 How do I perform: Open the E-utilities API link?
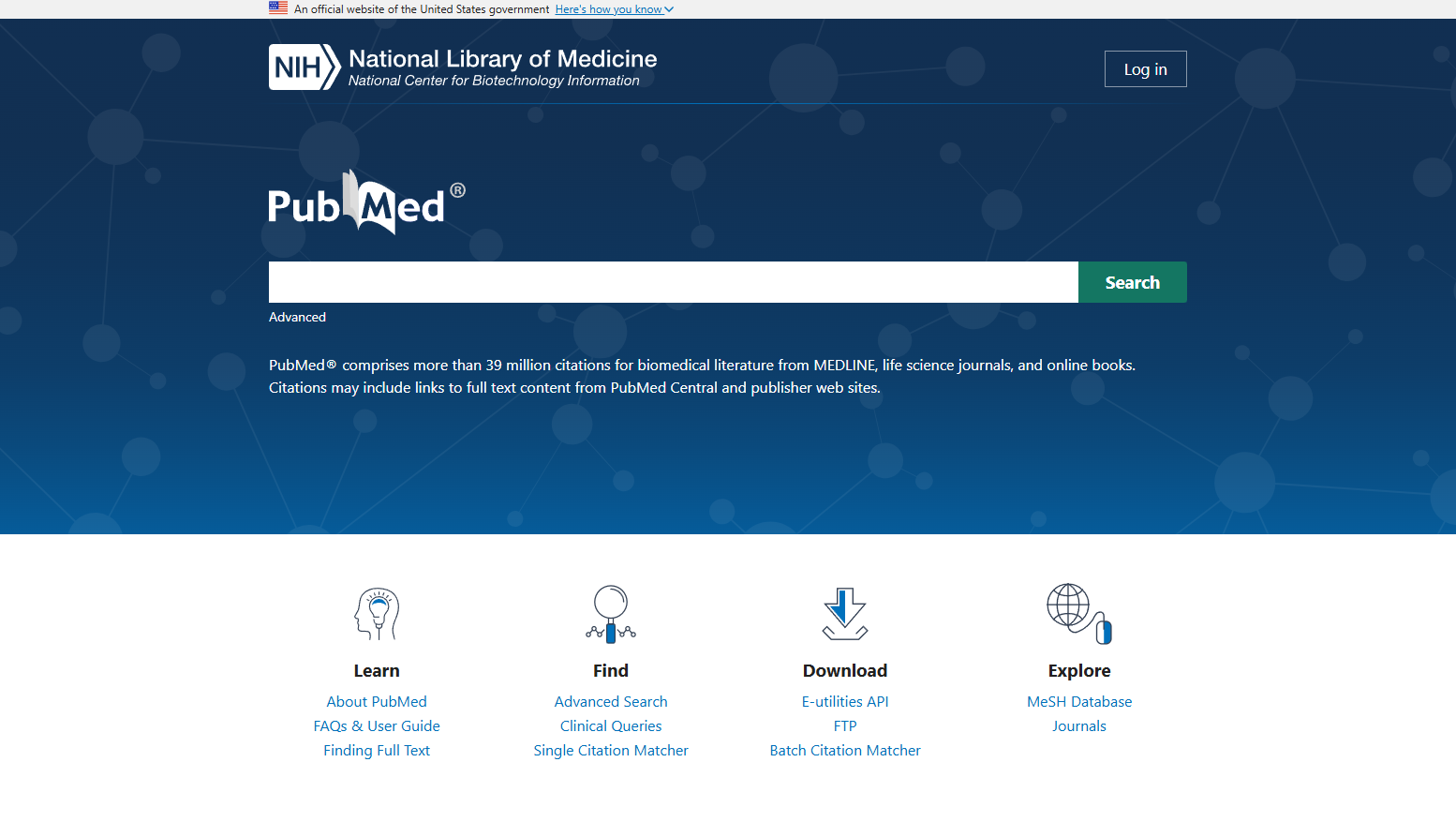coord(845,701)
